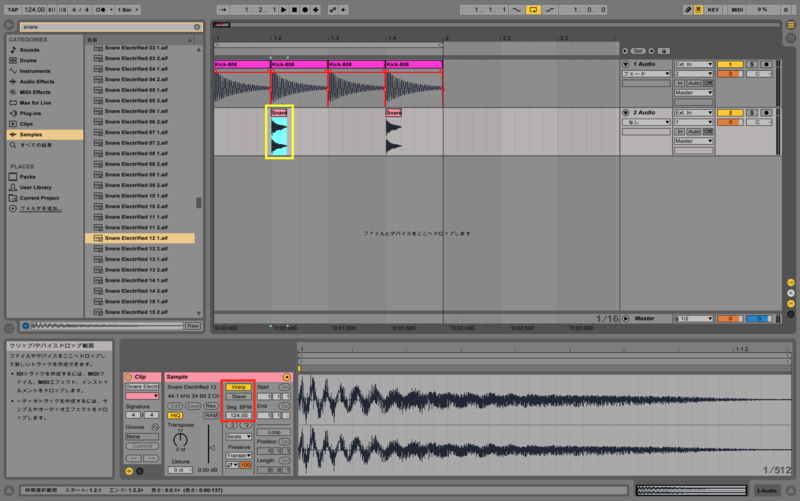Toggle the yellow Computer MIDI Keyboard icon
Viewport: 800px width, 501px height.
point(698,10)
